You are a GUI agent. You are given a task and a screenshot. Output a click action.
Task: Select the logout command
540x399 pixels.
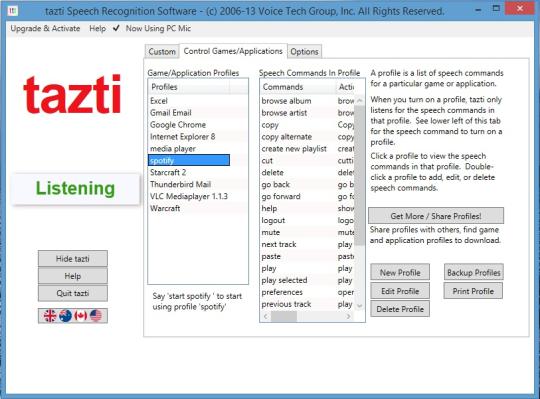point(307,220)
